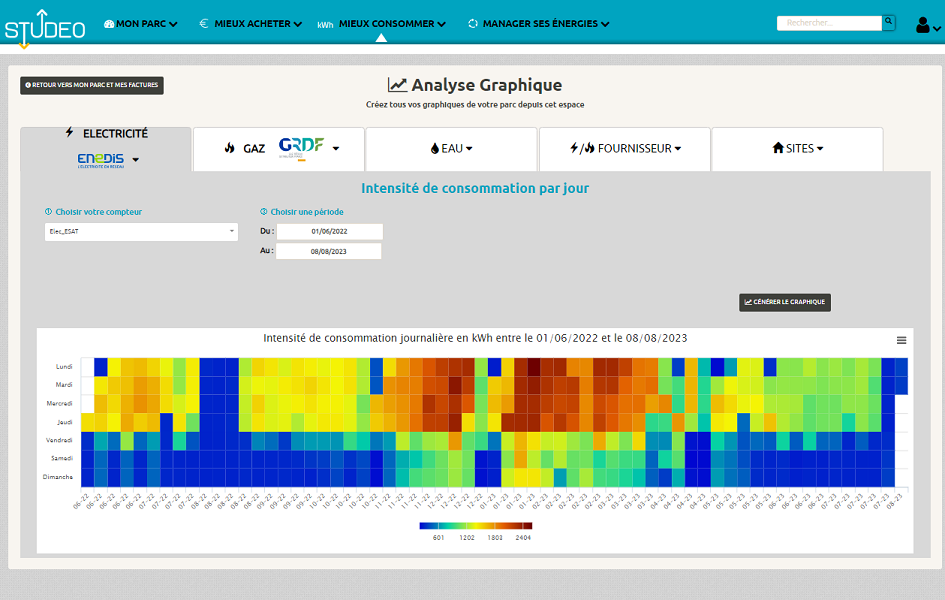The image size is (945, 600).
Task: Click the Jeudi row label
Action: tap(64, 422)
